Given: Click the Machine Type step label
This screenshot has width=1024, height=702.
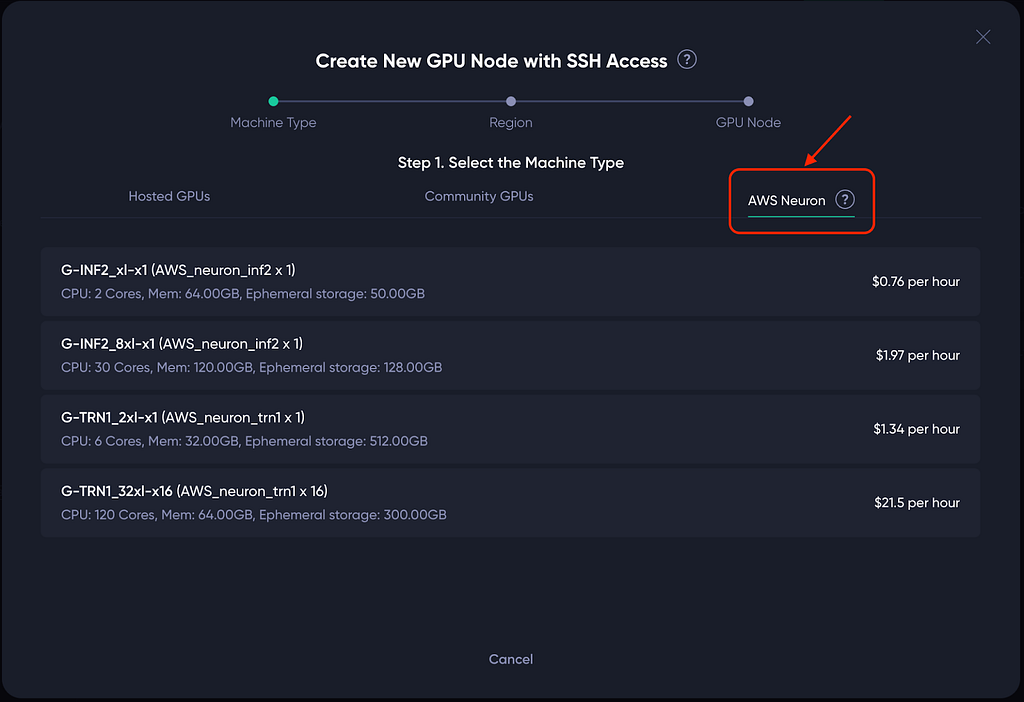Looking at the screenshot, I should coord(273,123).
